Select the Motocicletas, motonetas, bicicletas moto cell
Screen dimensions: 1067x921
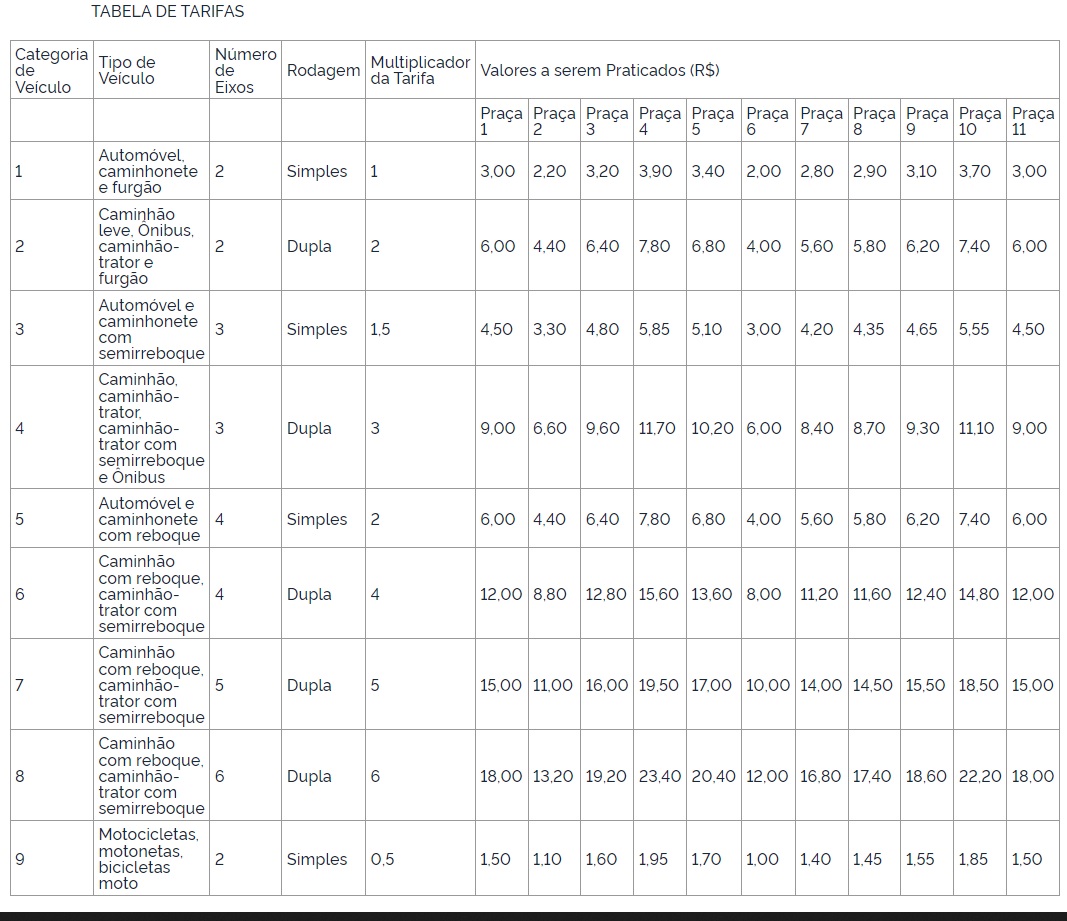(148, 859)
